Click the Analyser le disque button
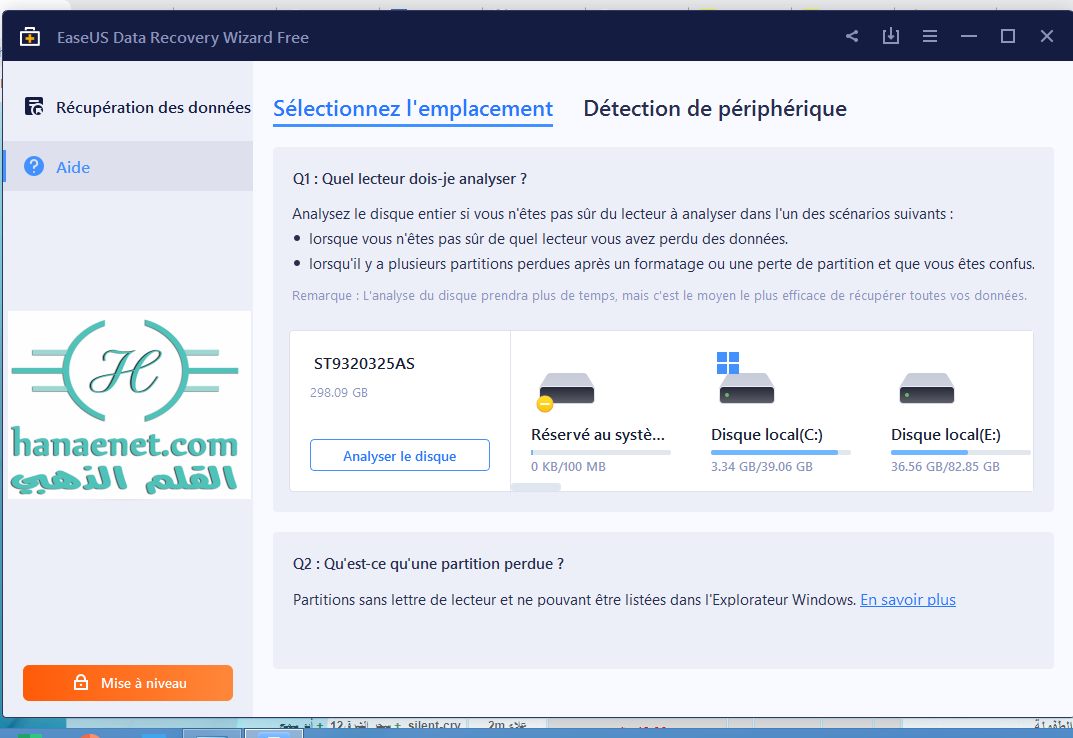The image size is (1073, 738). 400,455
